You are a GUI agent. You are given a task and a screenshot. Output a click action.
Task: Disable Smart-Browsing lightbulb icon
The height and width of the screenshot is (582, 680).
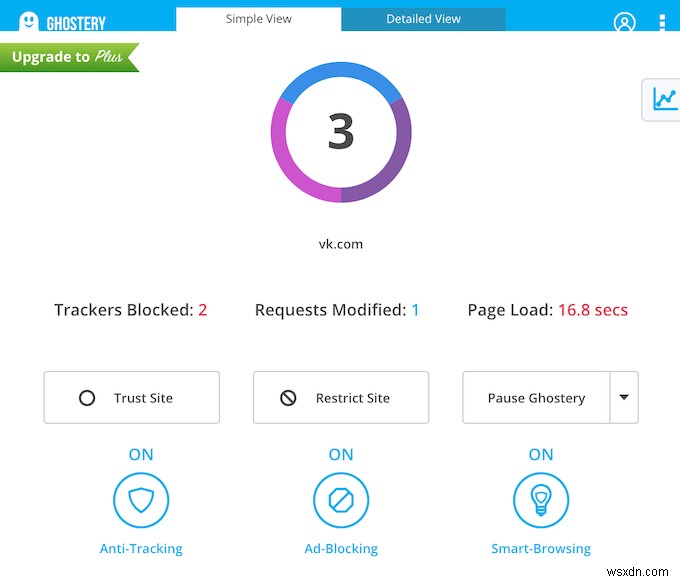point(541,500)
